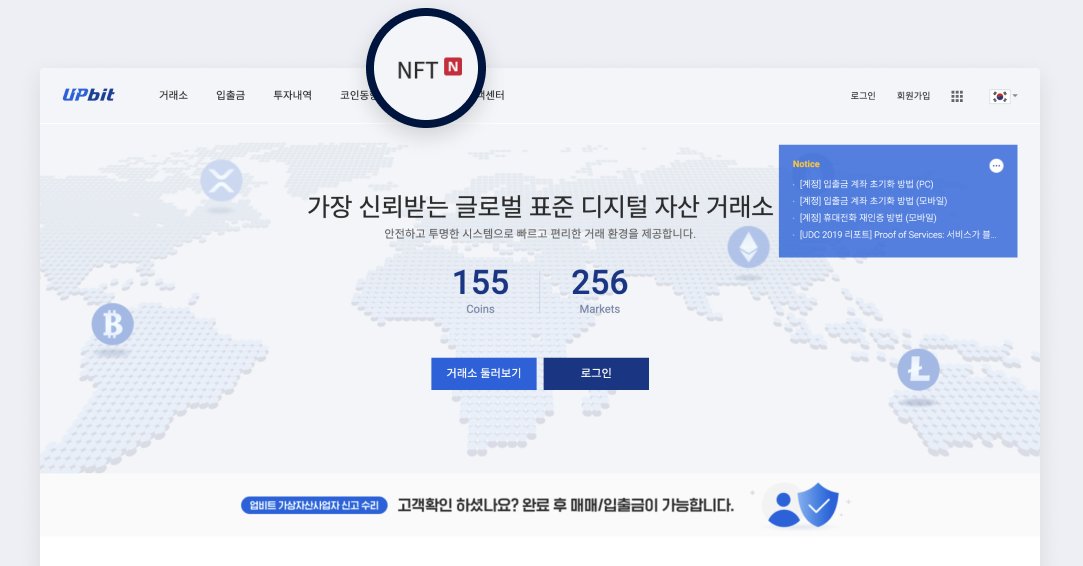Open the apps grid icon
The height and width of the screenshot is (566, 1083).
point(957,96)
